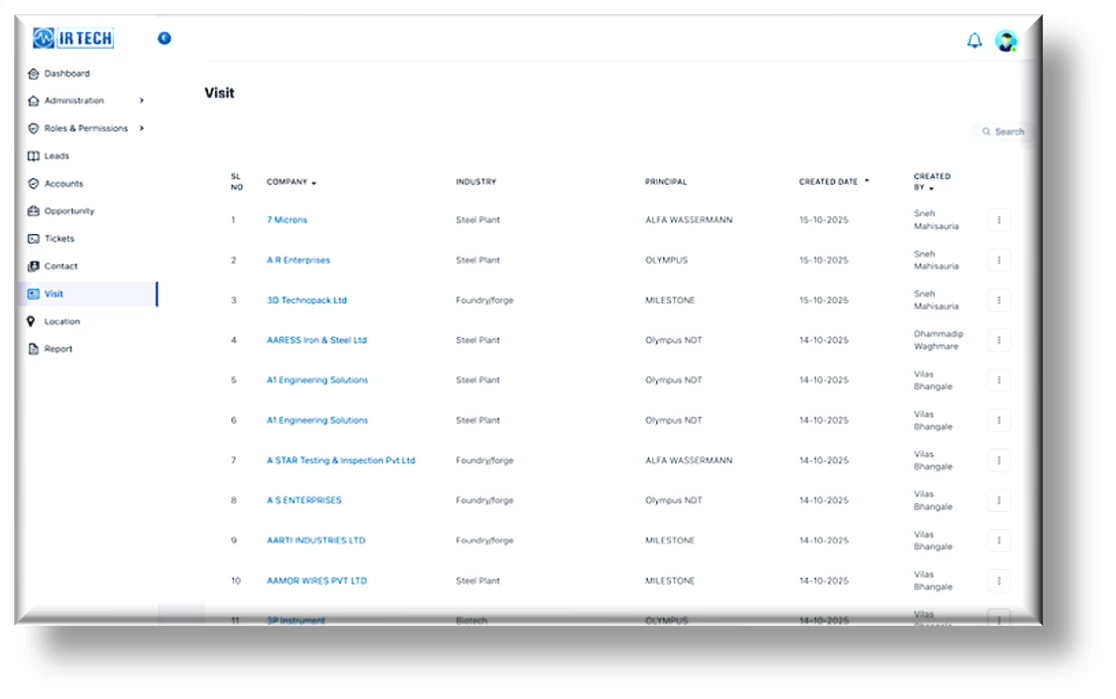Open Location menu item
The height and width of the screenshot is (699, 1116).
point(62,322)
